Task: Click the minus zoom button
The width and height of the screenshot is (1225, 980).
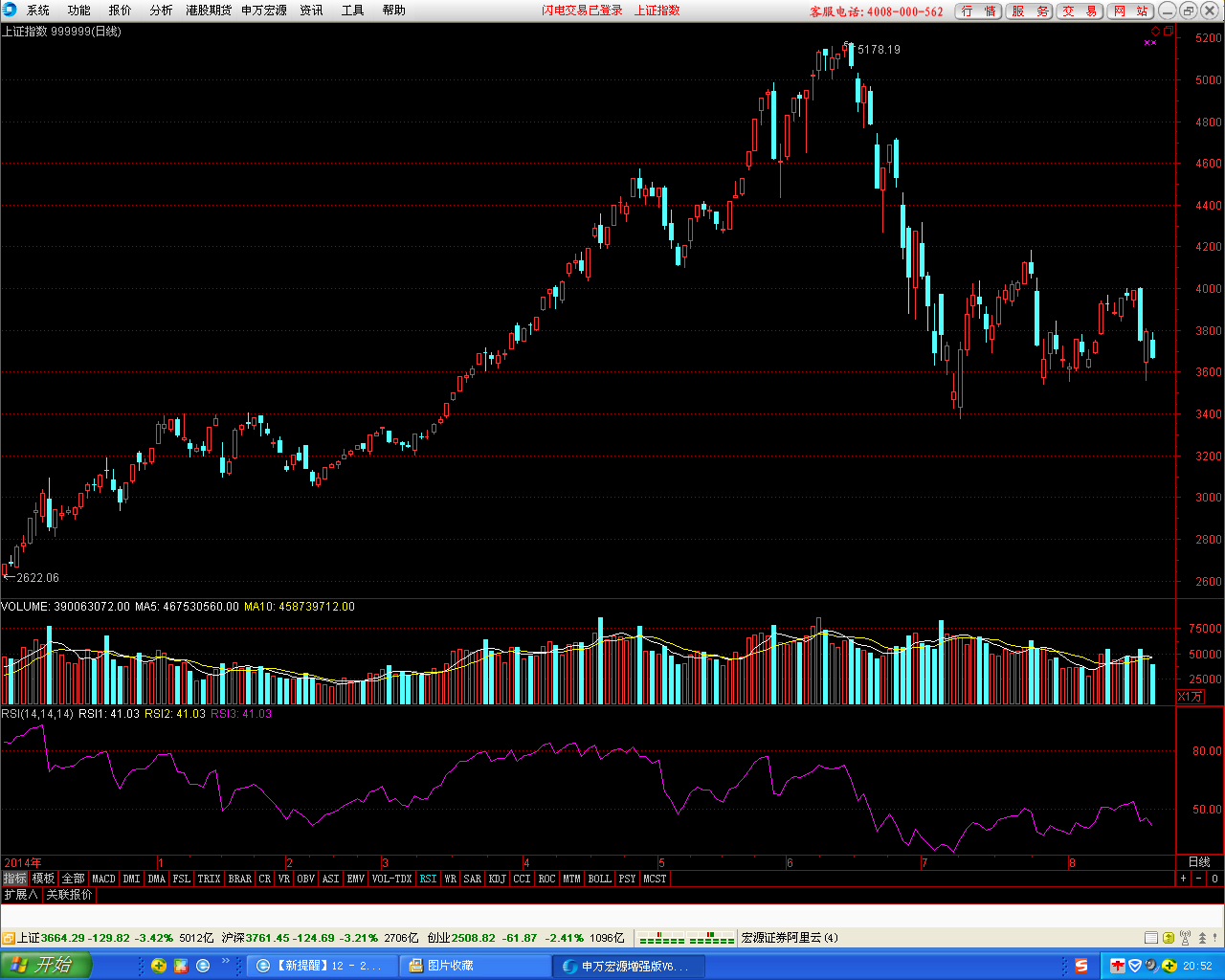Action: 1198,879
